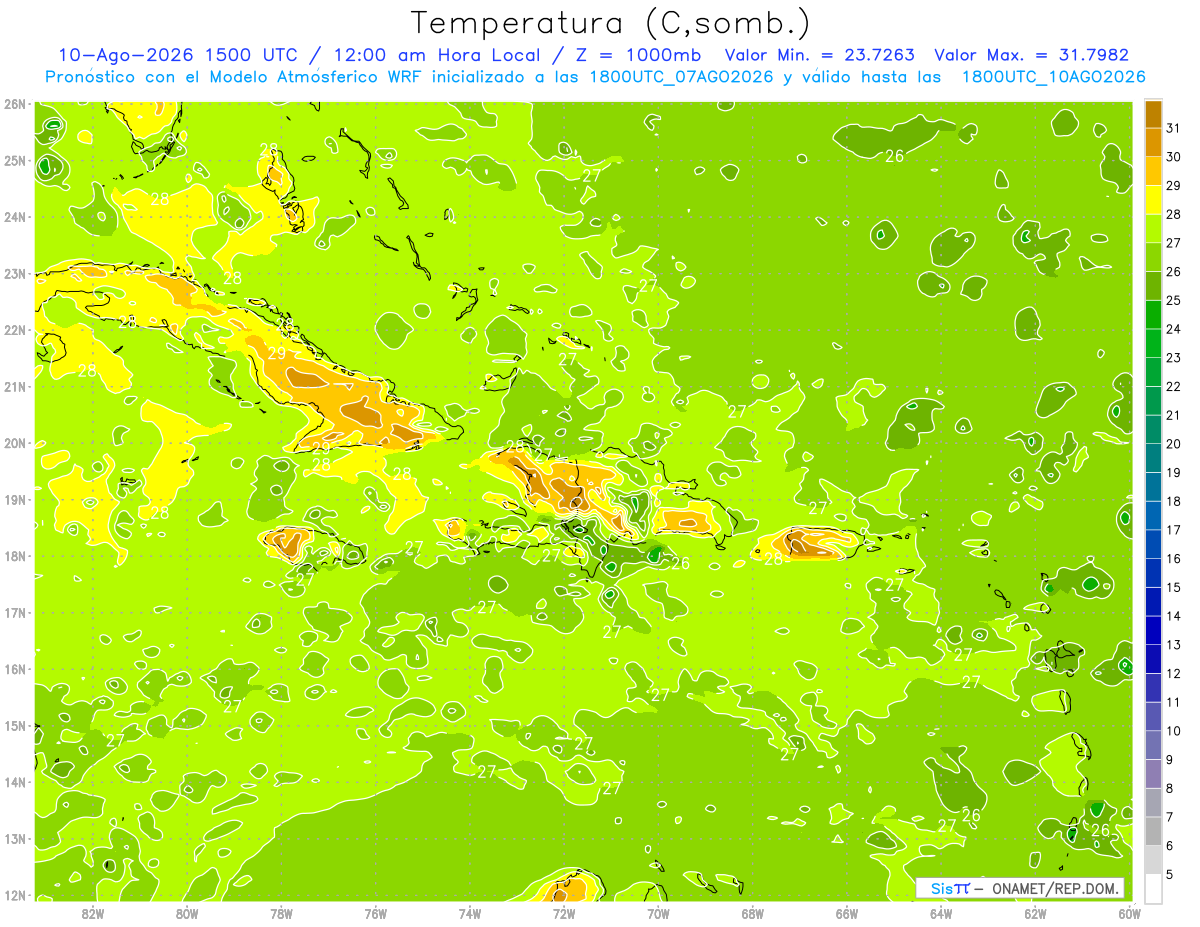
Task: Click the 20N latitude label
Action: 15,443
